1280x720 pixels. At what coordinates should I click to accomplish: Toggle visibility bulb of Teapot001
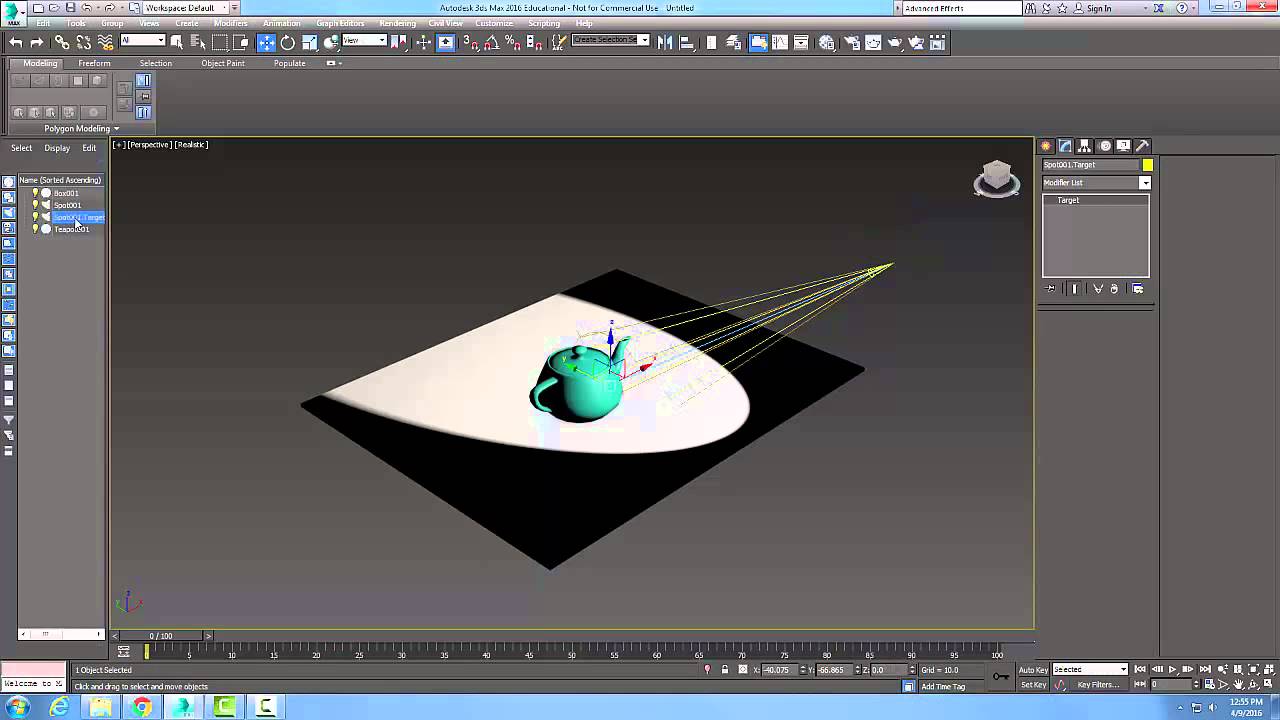point(35,229)
